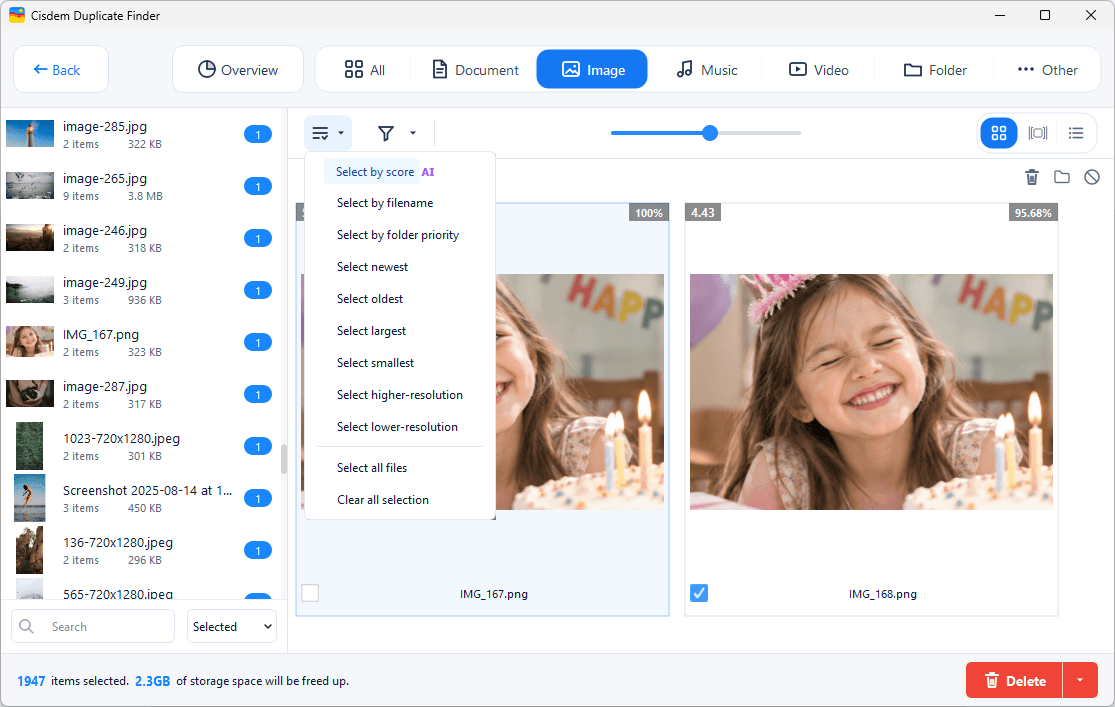Switch to side-by-side compare view
Screen dimensions: 1115x707
(1037, 133)
